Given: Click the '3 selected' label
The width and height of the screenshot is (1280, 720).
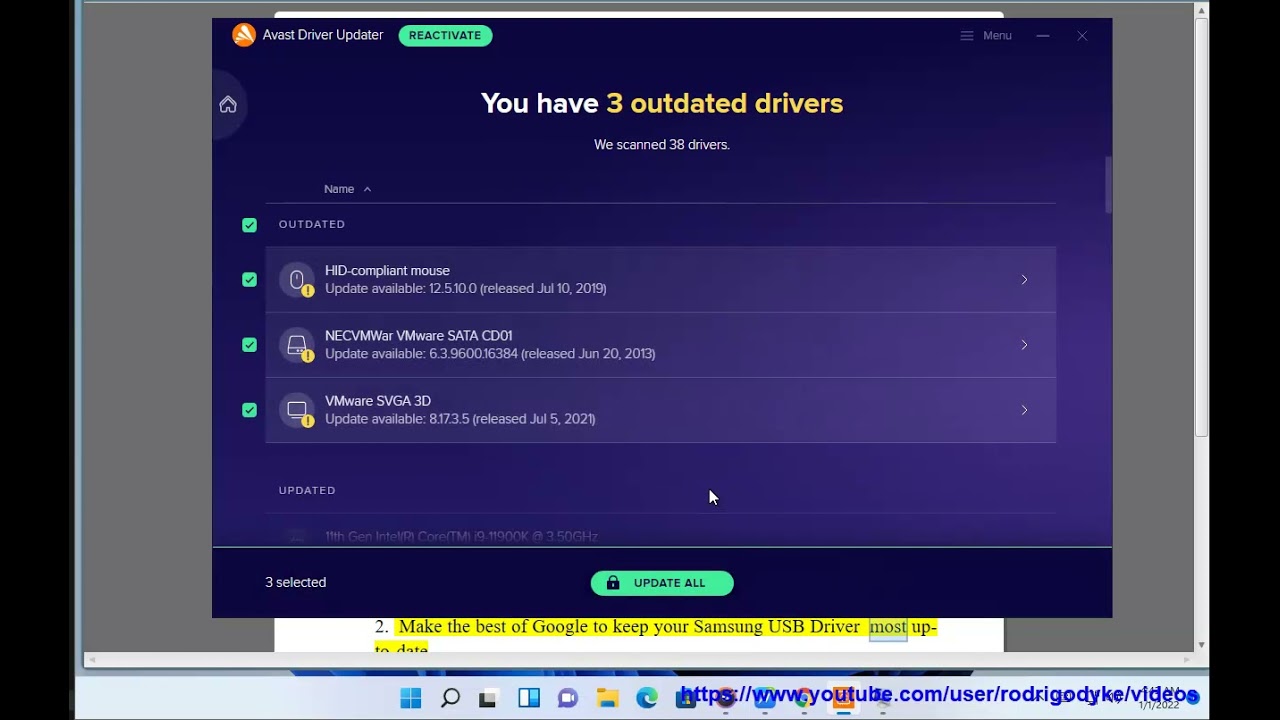Looking at the screenshot, I should (x=295, y=582).
